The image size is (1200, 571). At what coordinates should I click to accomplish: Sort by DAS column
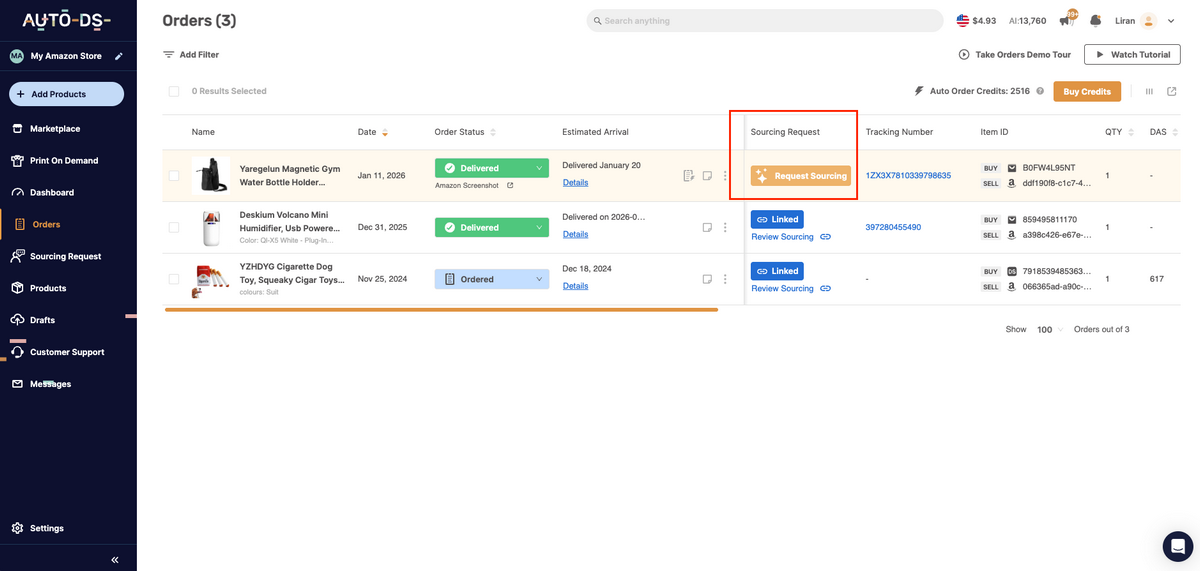(1175, 132)
